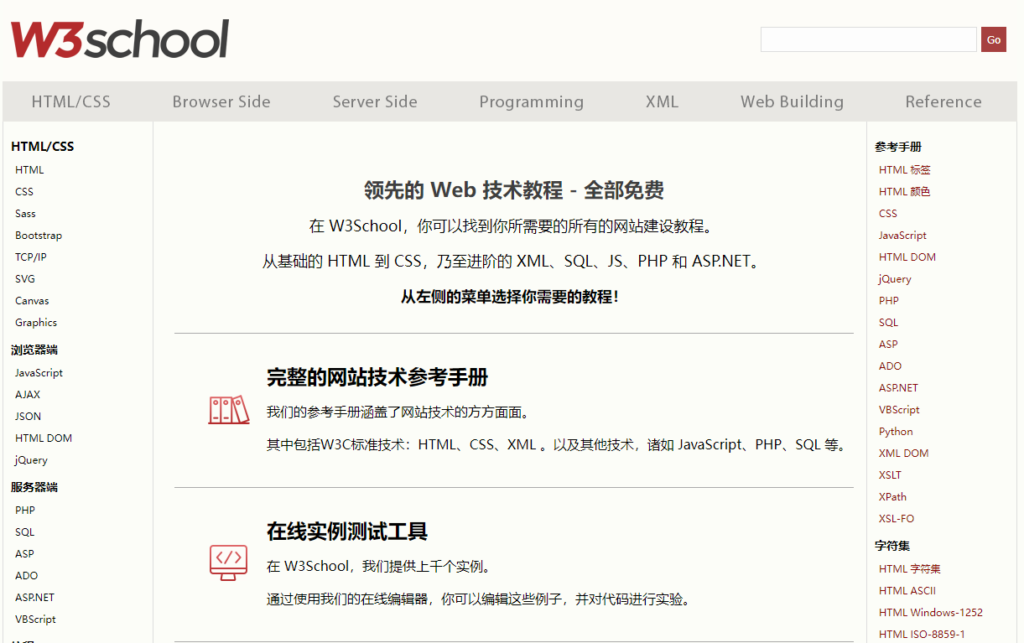This screenshot has width=1024, height=643.
Task: Click the red bookshelf reference manual icon
Action: [228, 409]
